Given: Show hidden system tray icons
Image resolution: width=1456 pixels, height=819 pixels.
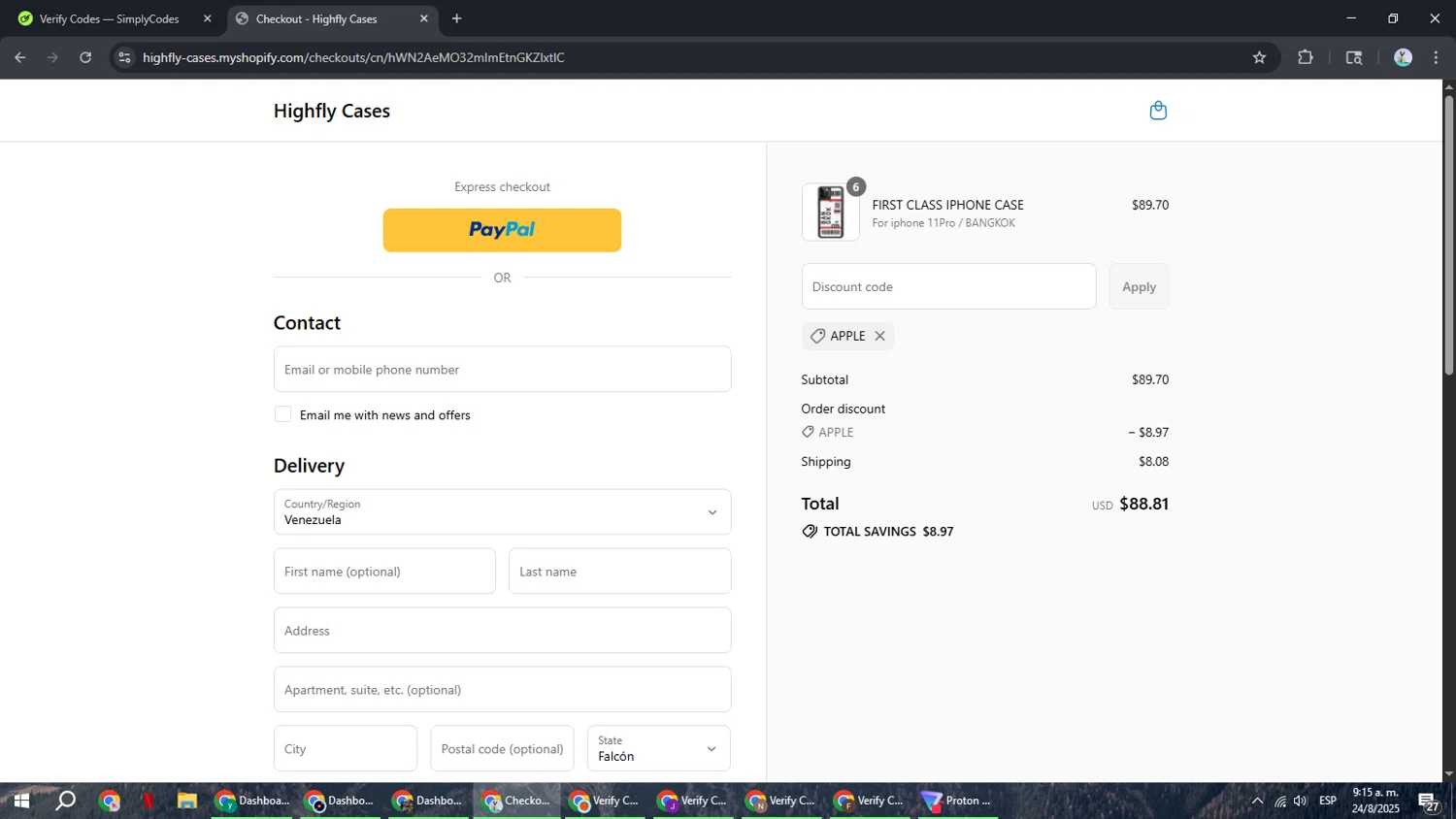Looking at the screenshot, I should click(1257, 801).
